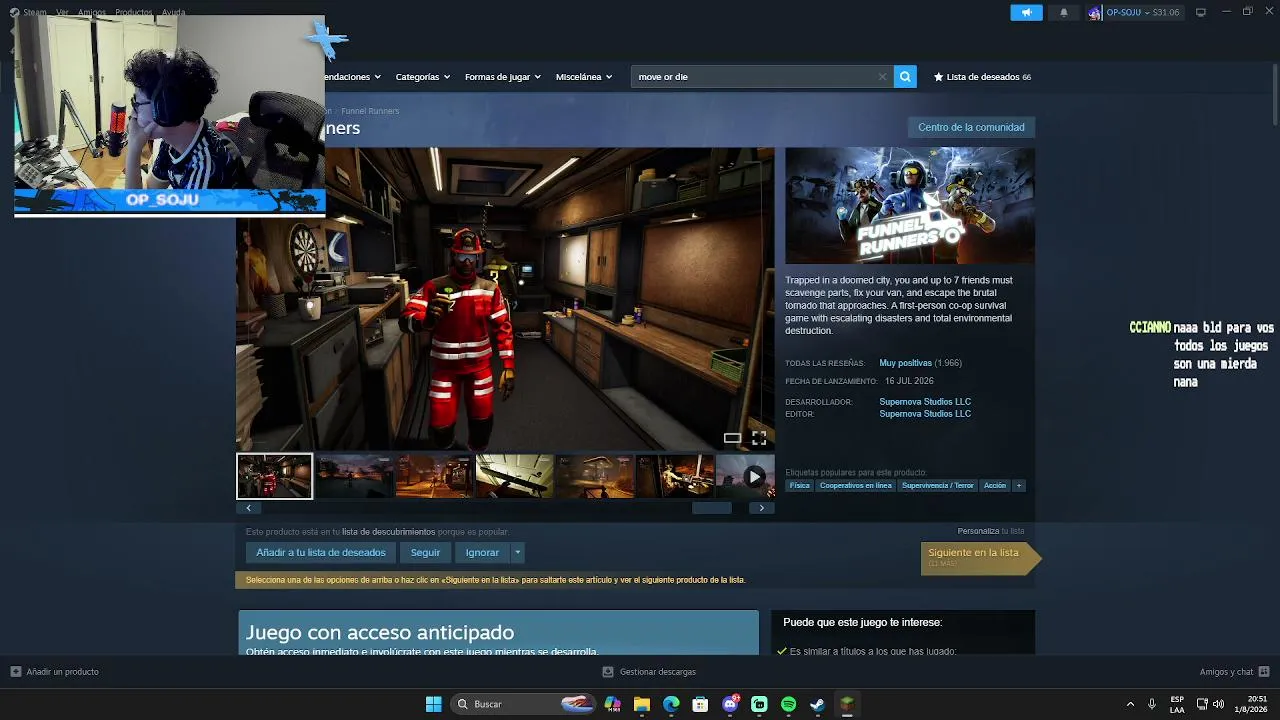Expand the Formas de jugar dropdown
Viewport: 1280px width, 720px height.
pyautogui.click(x=502, y=77)
